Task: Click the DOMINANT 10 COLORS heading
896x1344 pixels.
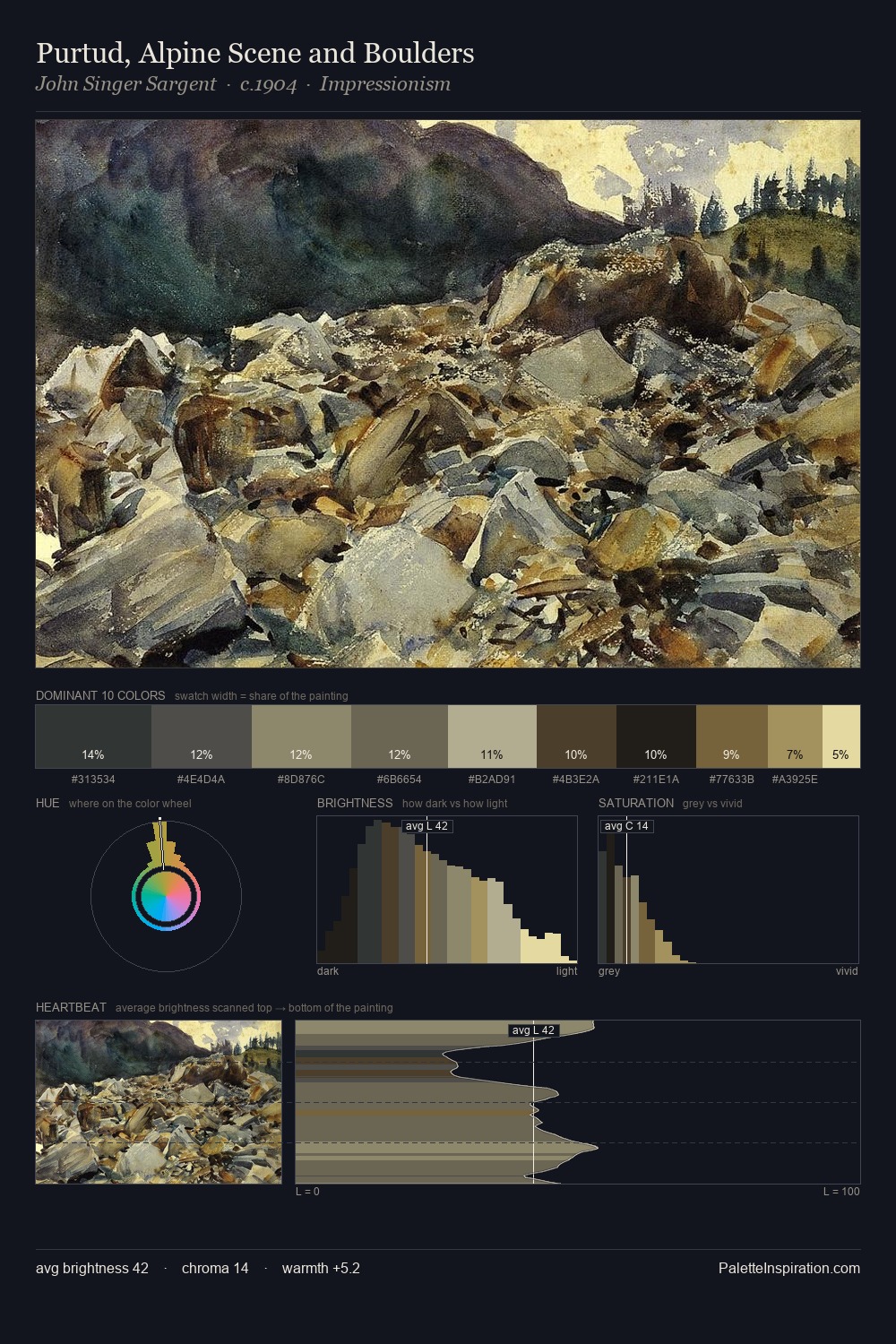Action: [x=100, y=695]
